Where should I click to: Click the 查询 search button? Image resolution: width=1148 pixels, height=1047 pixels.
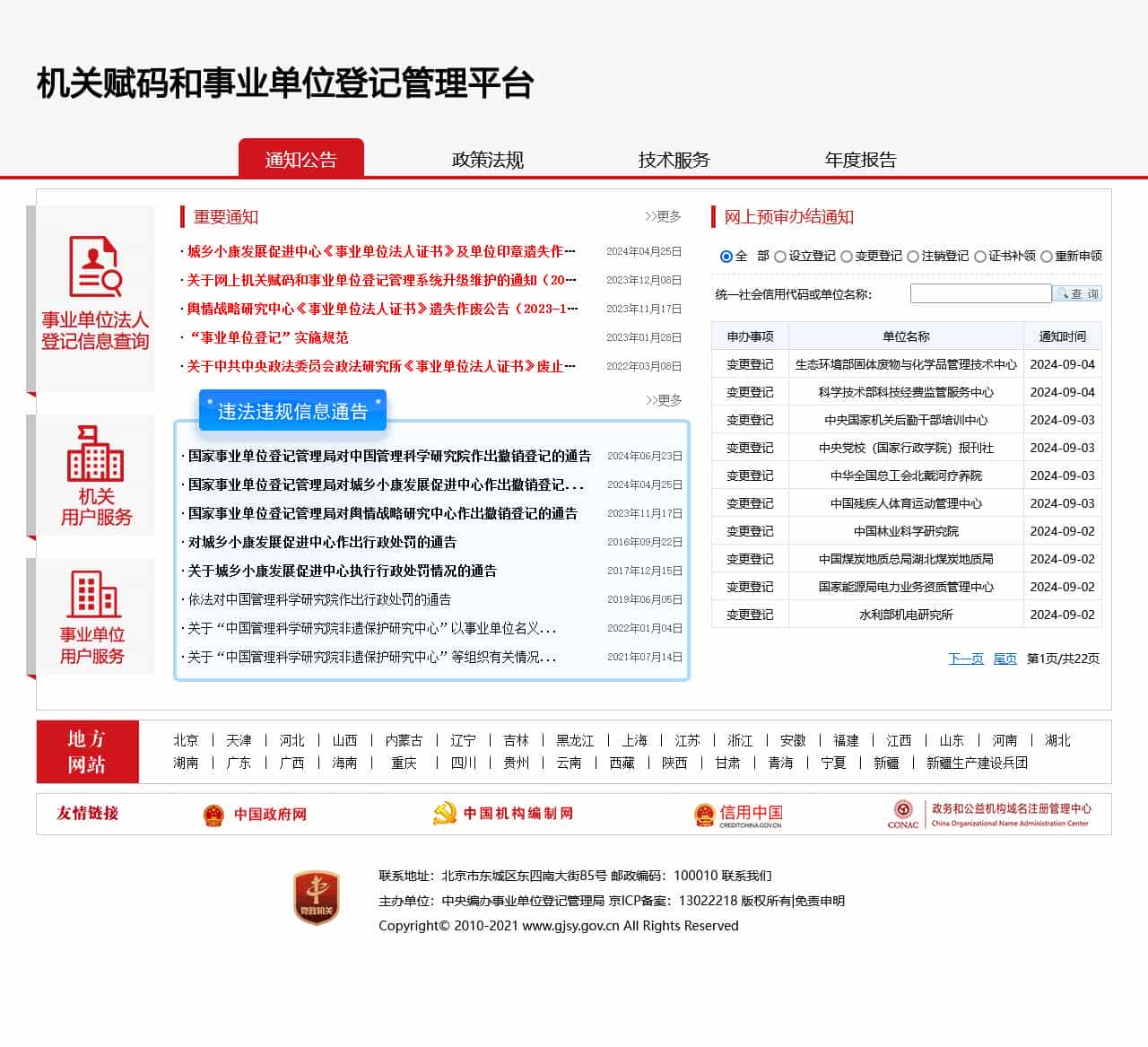point(1077,293)
